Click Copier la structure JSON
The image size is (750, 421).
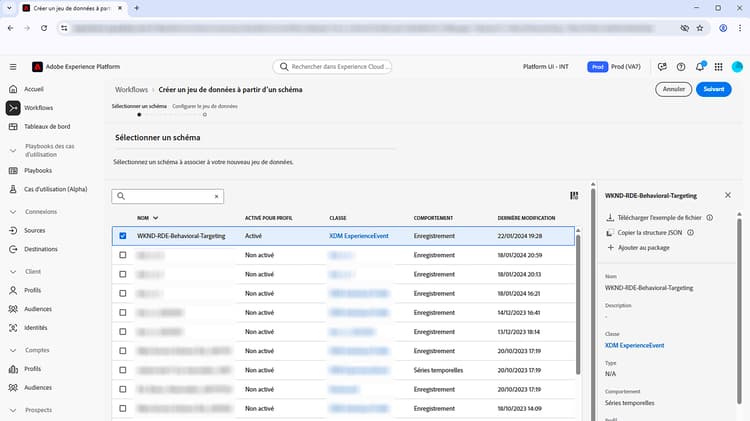pyautogui.click(x=649, y=233)
